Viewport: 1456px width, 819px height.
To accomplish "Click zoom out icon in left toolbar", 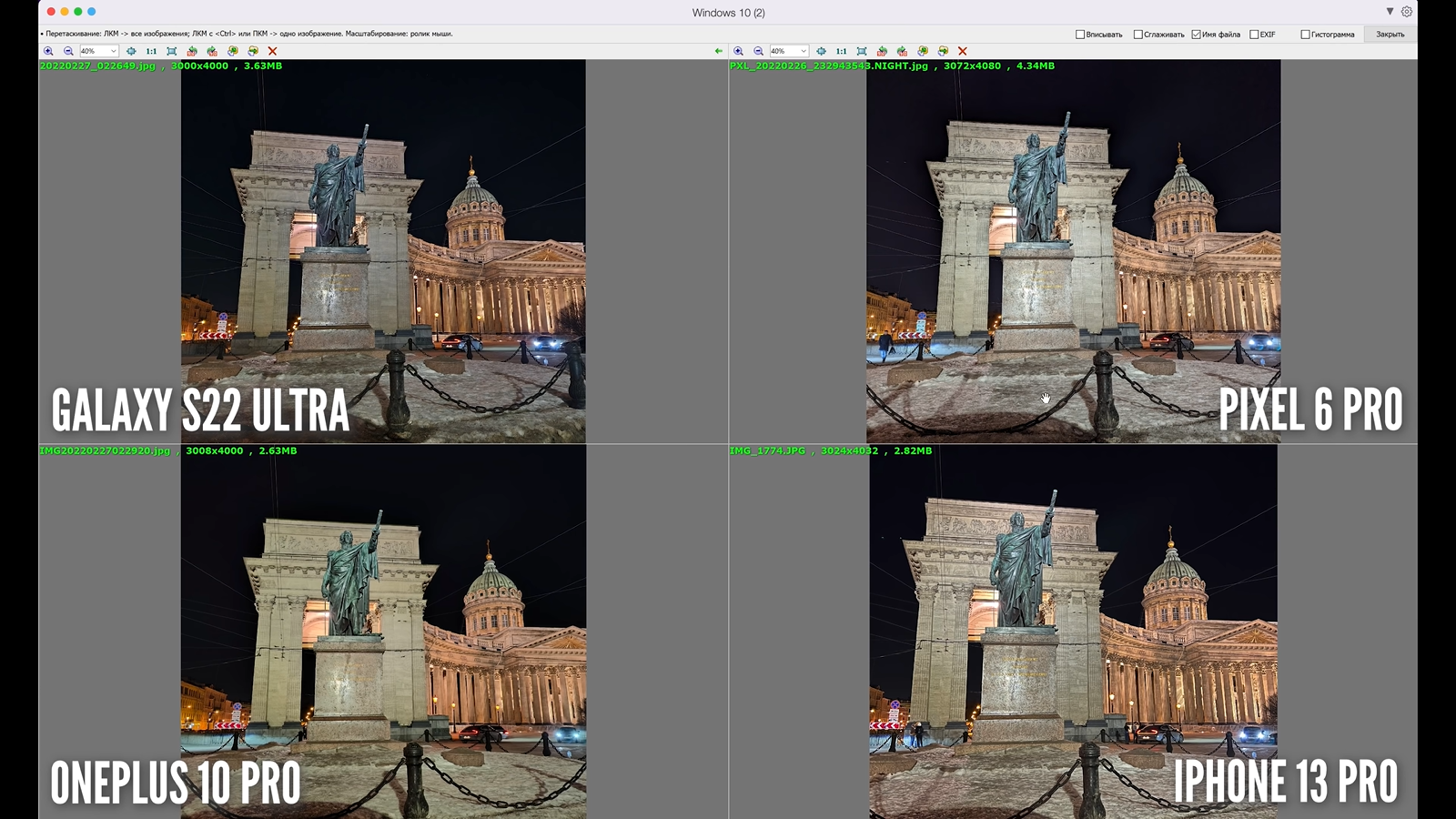I will pos(68,51).
